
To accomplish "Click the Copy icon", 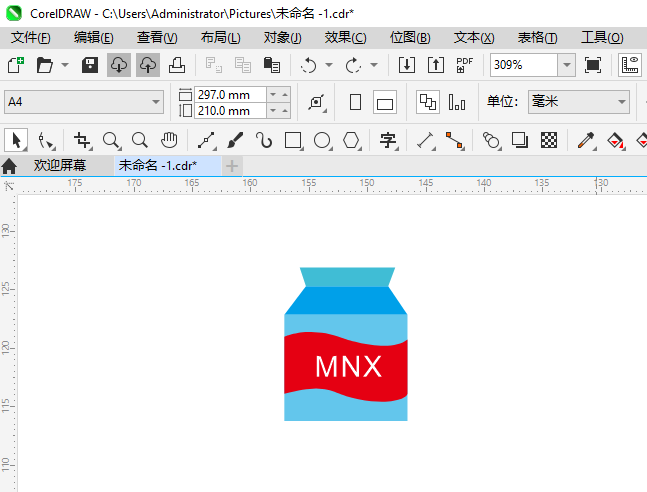I will pyautogui.click(x=243, y=65).
